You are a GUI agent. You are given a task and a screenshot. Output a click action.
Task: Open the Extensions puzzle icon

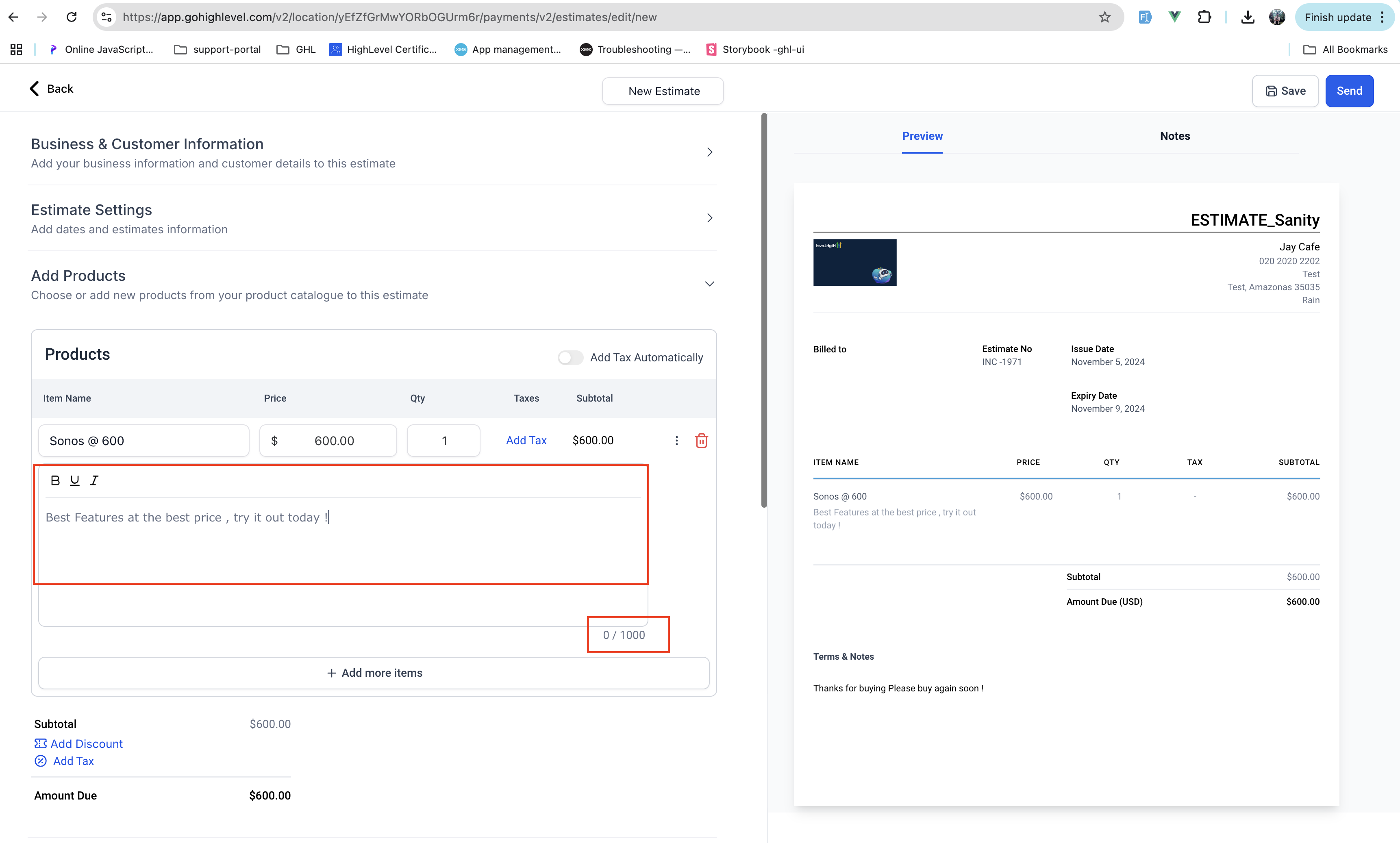pos(1204,17)
